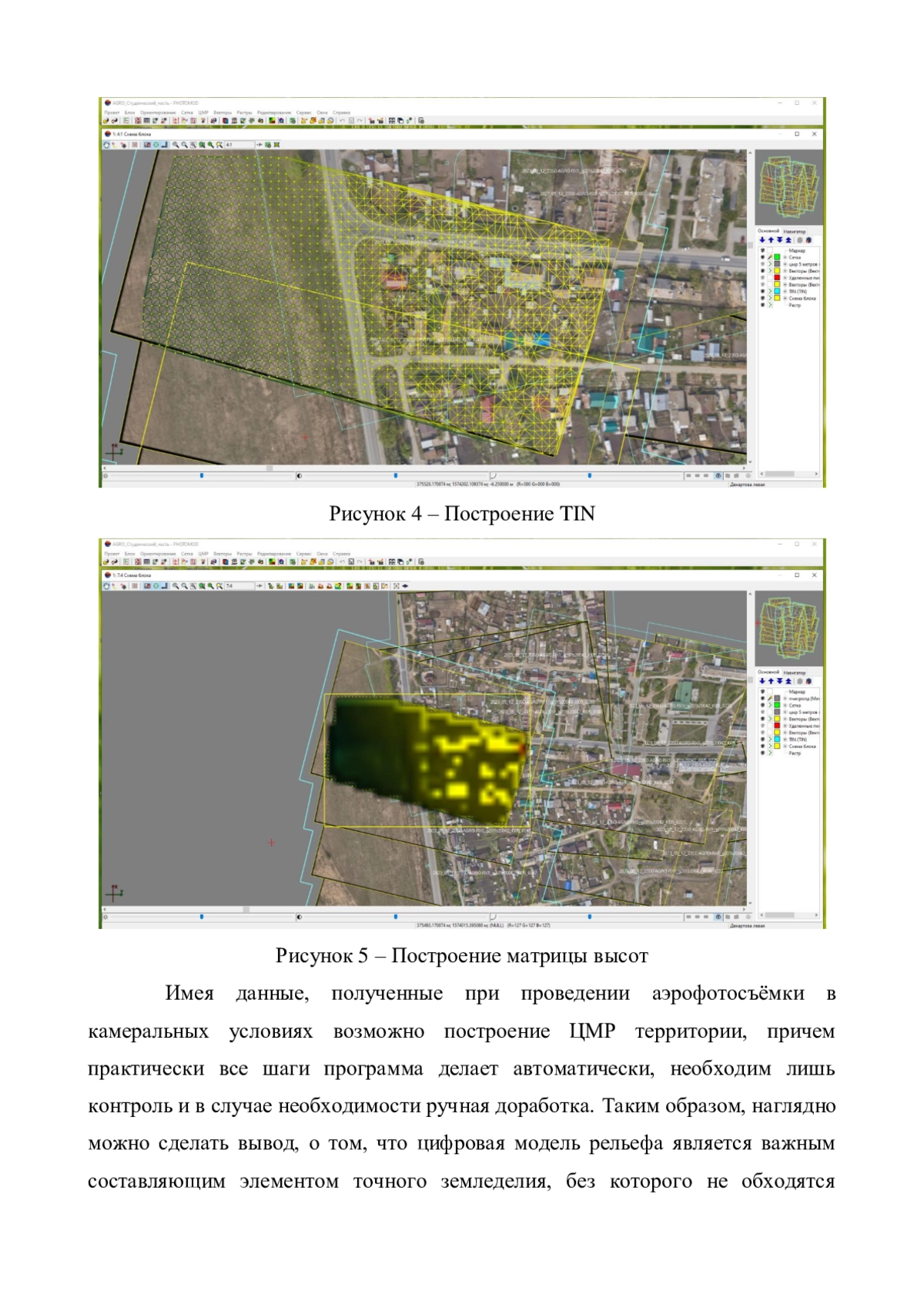
Task: Click 'Декартова левая' in Figure 4 status bar
Action: point(747,485)
